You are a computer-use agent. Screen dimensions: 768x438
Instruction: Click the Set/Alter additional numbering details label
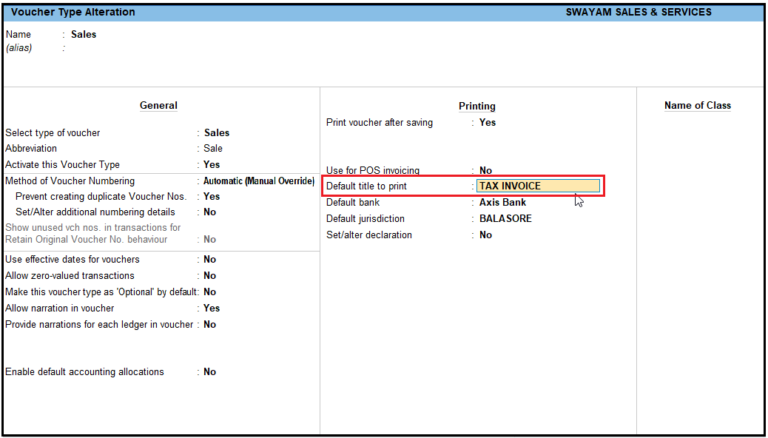click(95, 212)
